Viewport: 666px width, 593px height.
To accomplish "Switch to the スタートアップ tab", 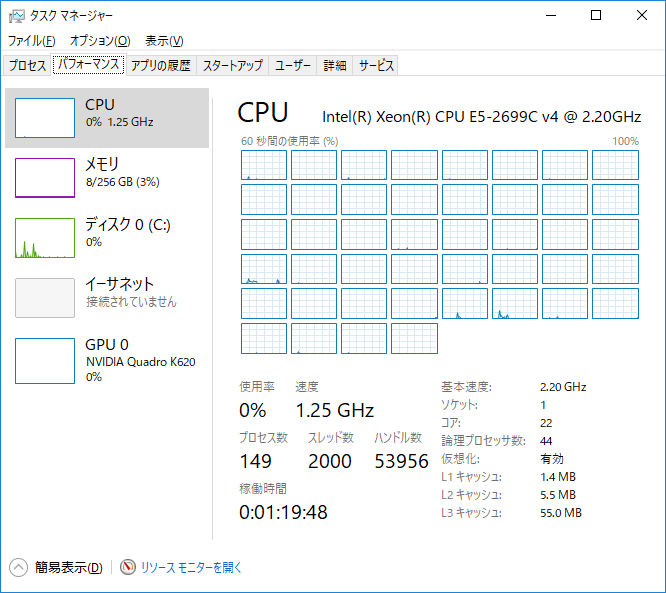I will point(233,66).
